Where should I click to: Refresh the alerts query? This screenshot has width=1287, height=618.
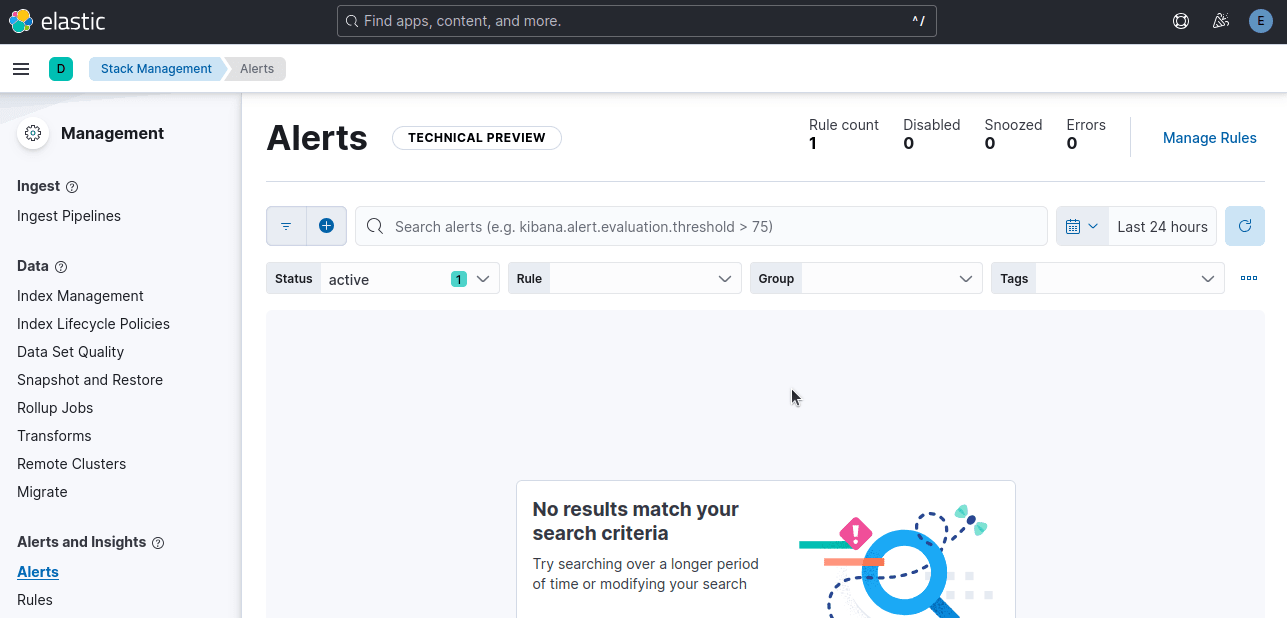tap(1245, 226)
